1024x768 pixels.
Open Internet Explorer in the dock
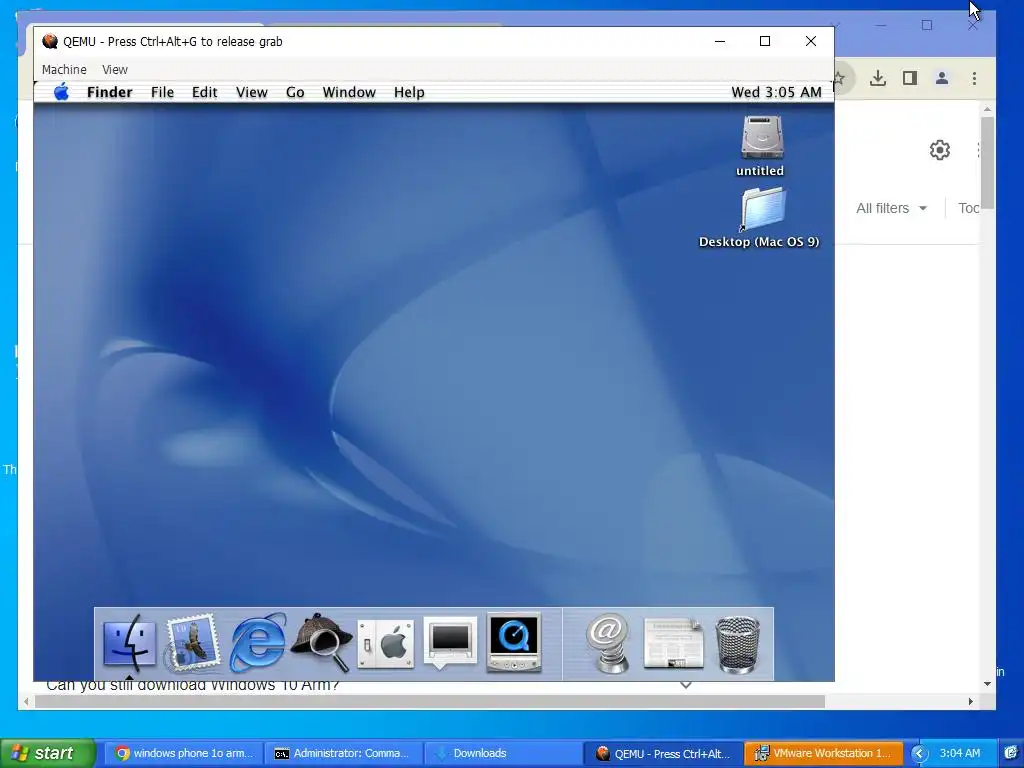[x=257, y=643]
